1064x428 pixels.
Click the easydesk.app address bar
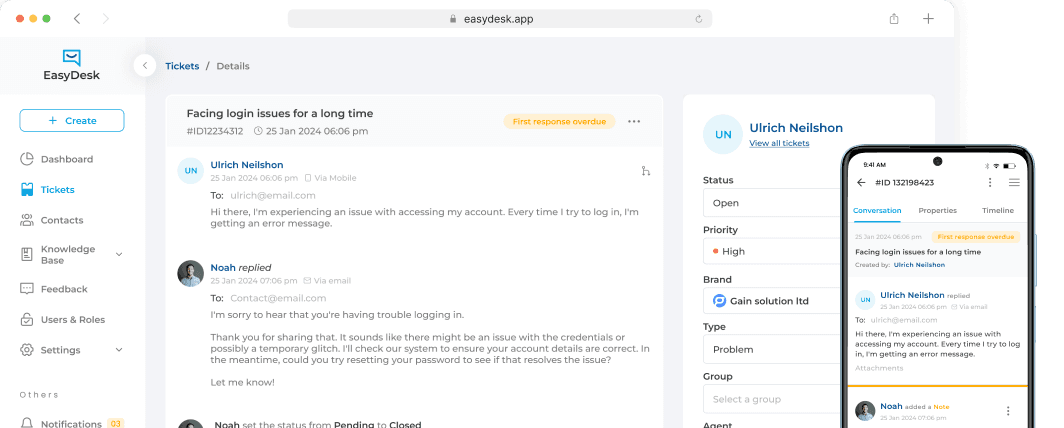click(x=499, y=19)
